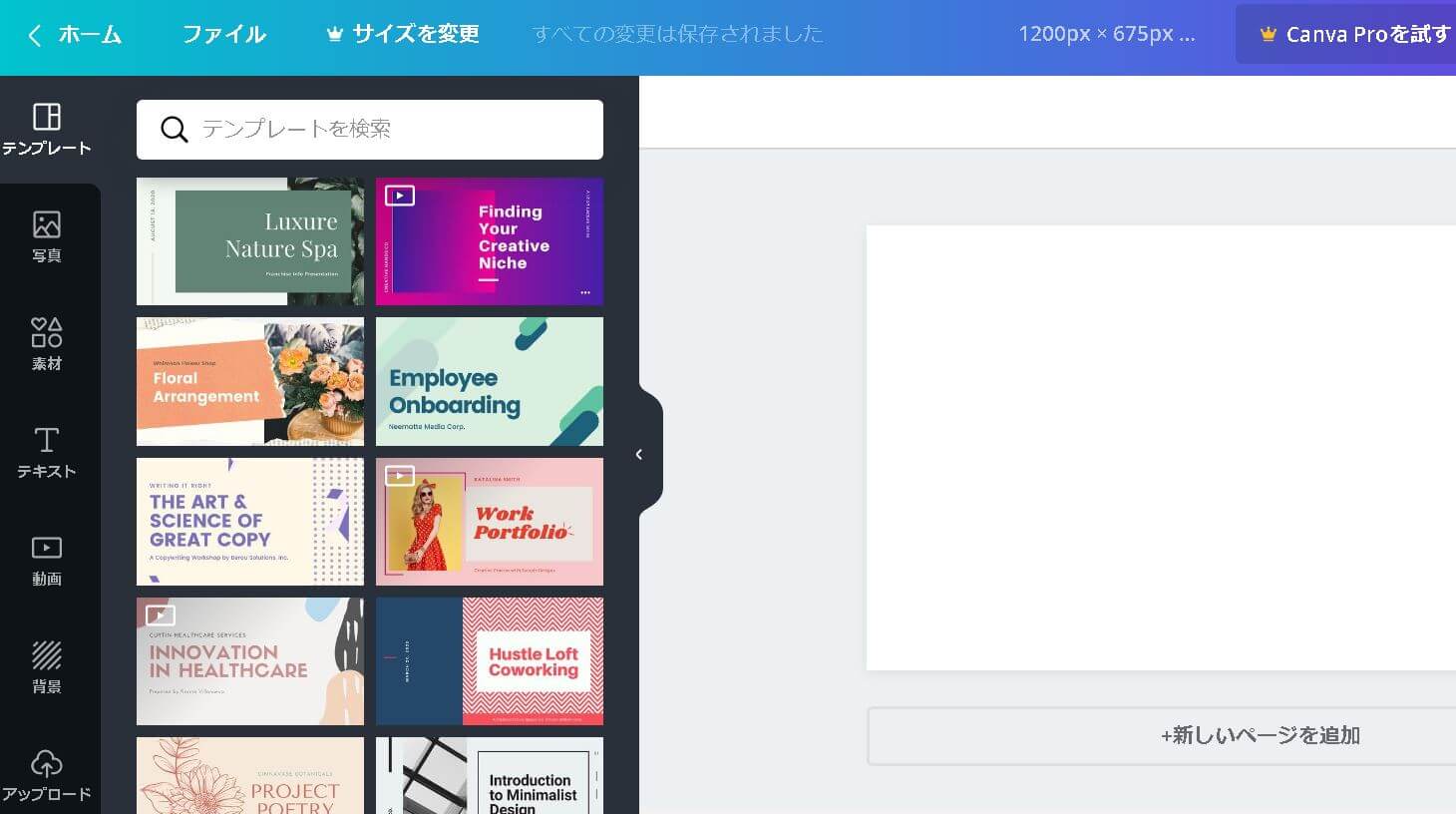Click the crown icon on Canva Pro button
Screen dimensions: 1456x814
(1268, 34)
